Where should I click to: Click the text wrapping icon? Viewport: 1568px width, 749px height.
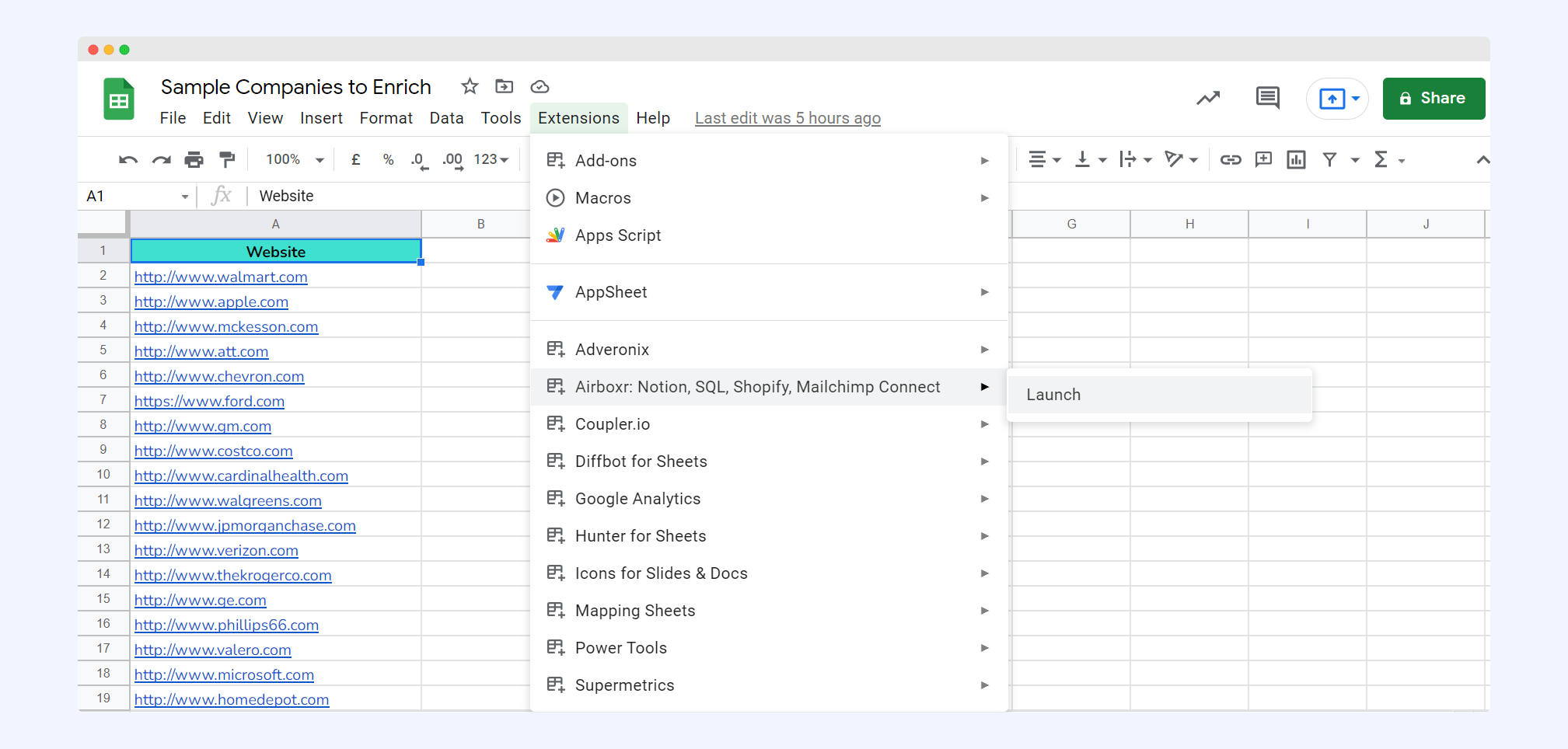click(x=1128, y=159)
